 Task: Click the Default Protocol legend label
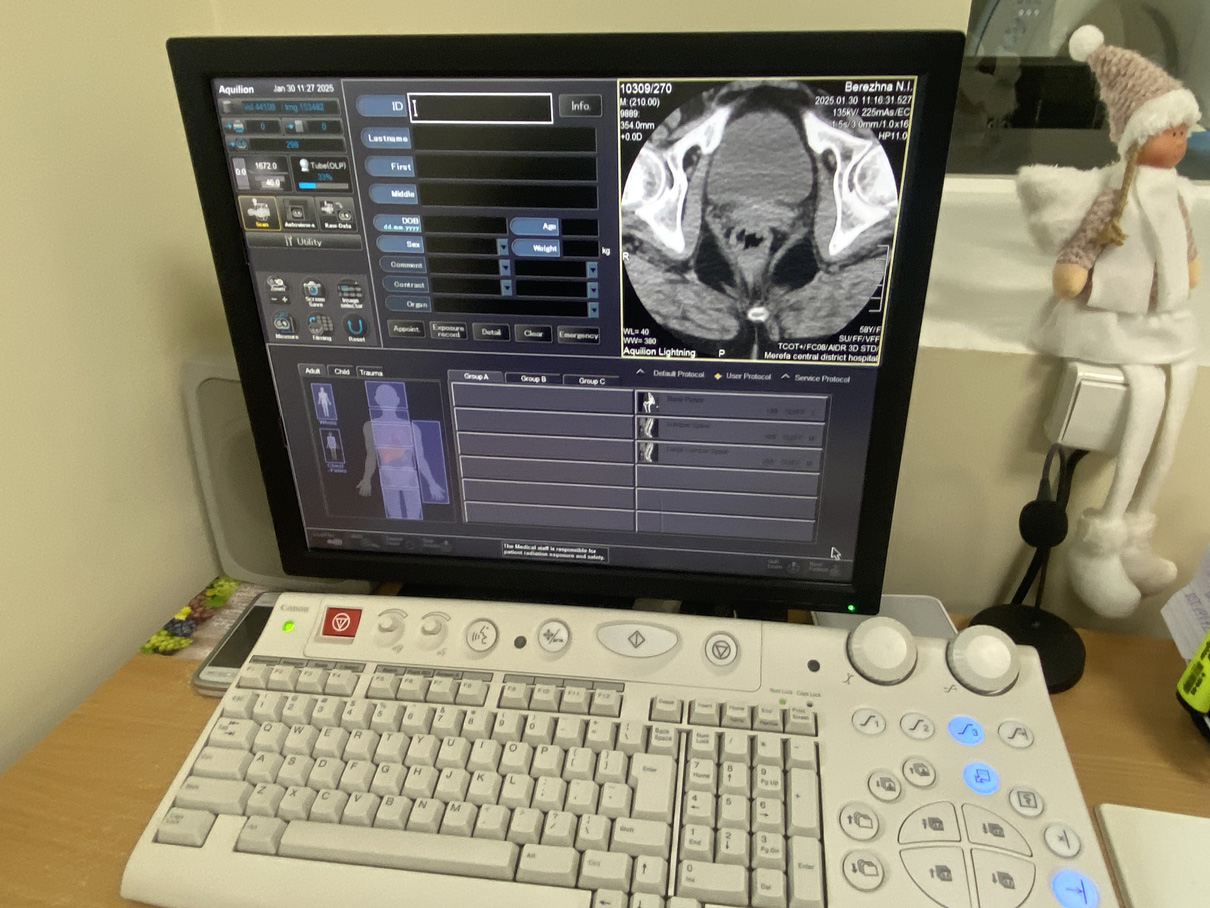(x=679, y=375)
